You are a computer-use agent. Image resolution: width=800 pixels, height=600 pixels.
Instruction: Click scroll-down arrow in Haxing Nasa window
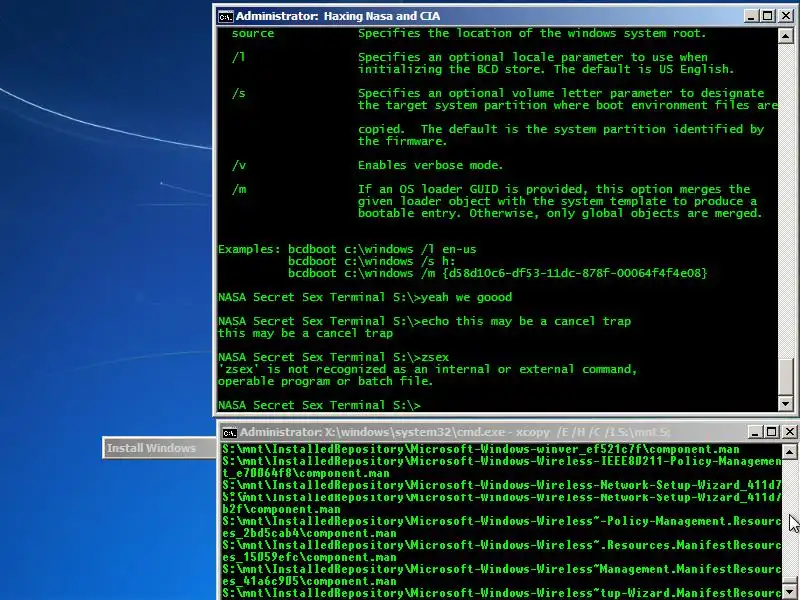[786, 404]
